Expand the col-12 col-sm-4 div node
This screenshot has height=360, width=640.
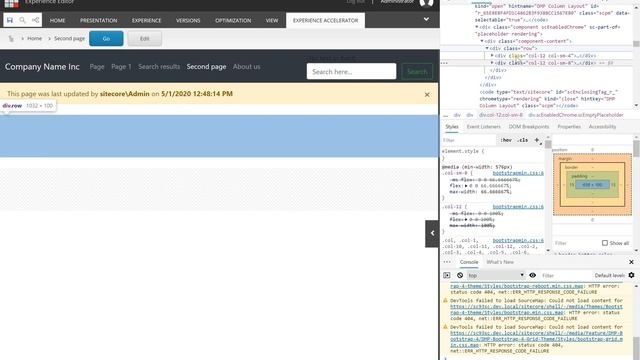492,56
